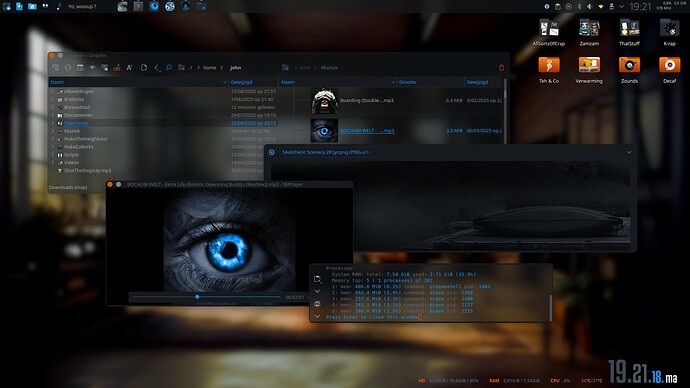Click john breadcrumb in left Dolphin pane
This screenshot has height=388, width=690.
coord(235,68)
